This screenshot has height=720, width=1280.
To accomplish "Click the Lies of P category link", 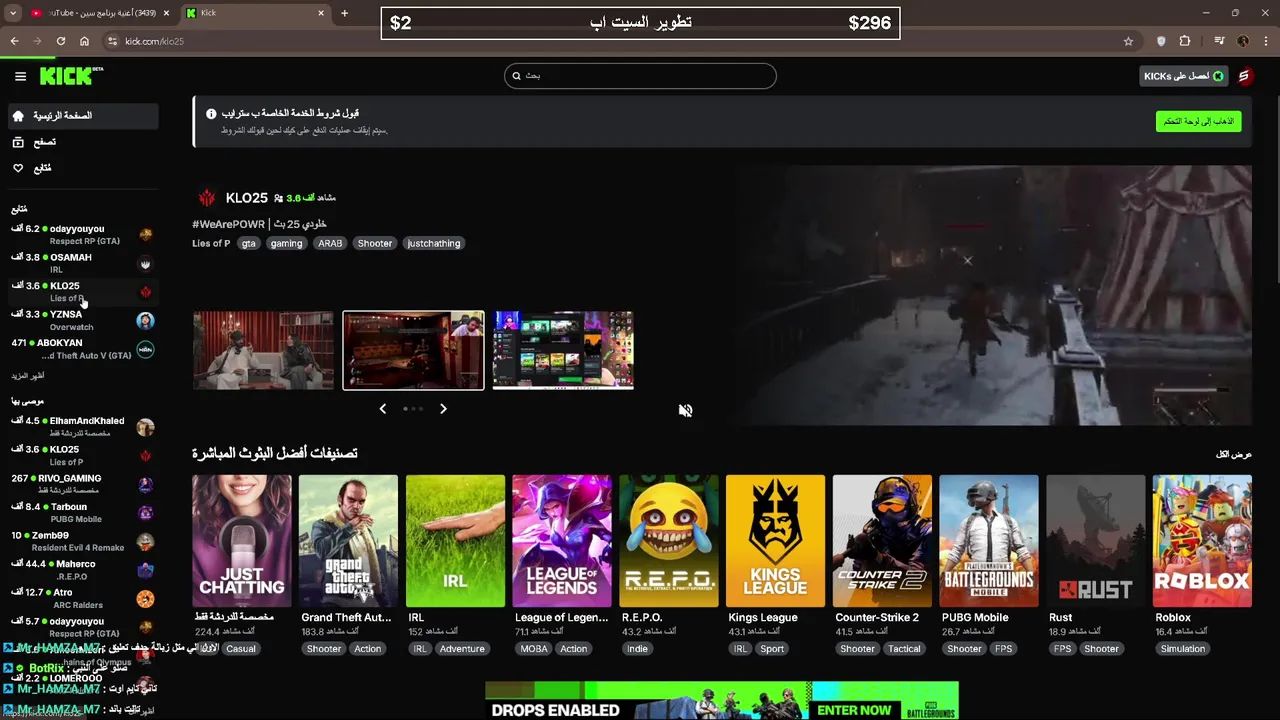I will [211, 243].
